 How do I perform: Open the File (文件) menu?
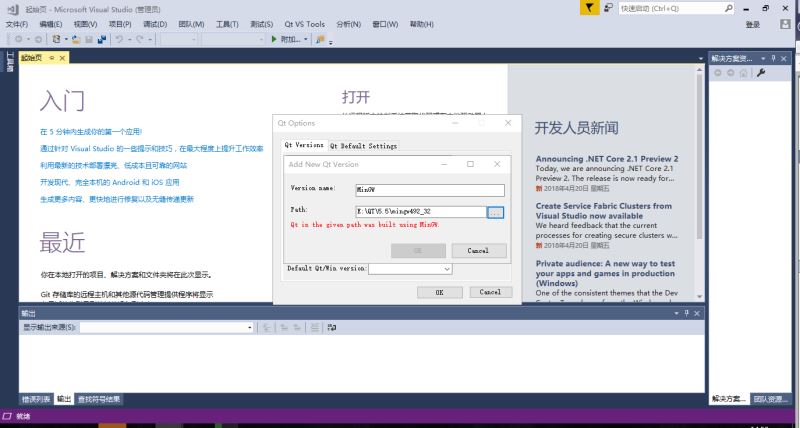point(17,24)
